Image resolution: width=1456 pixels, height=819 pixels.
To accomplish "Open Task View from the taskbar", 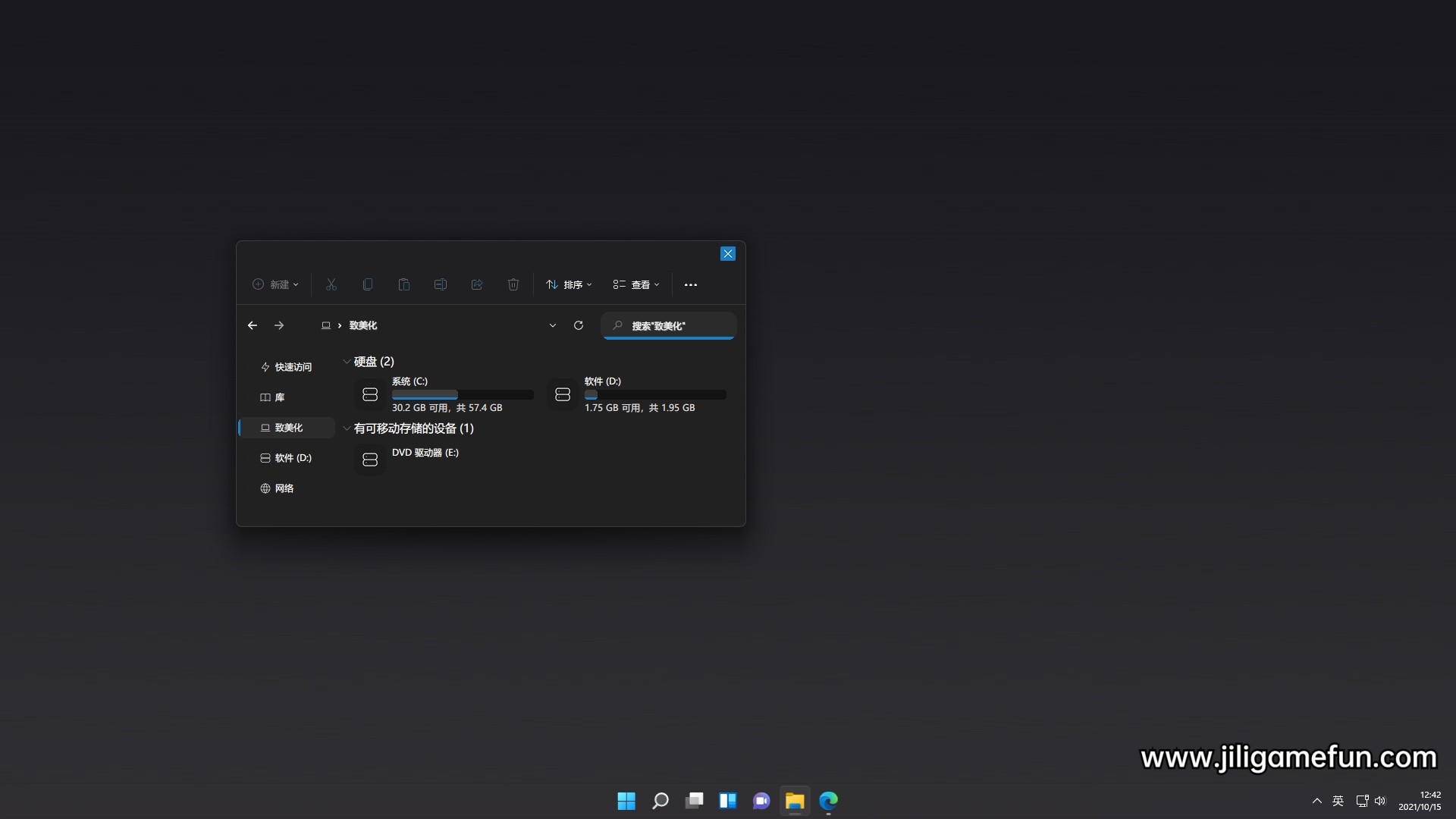I will coord(694,801).
